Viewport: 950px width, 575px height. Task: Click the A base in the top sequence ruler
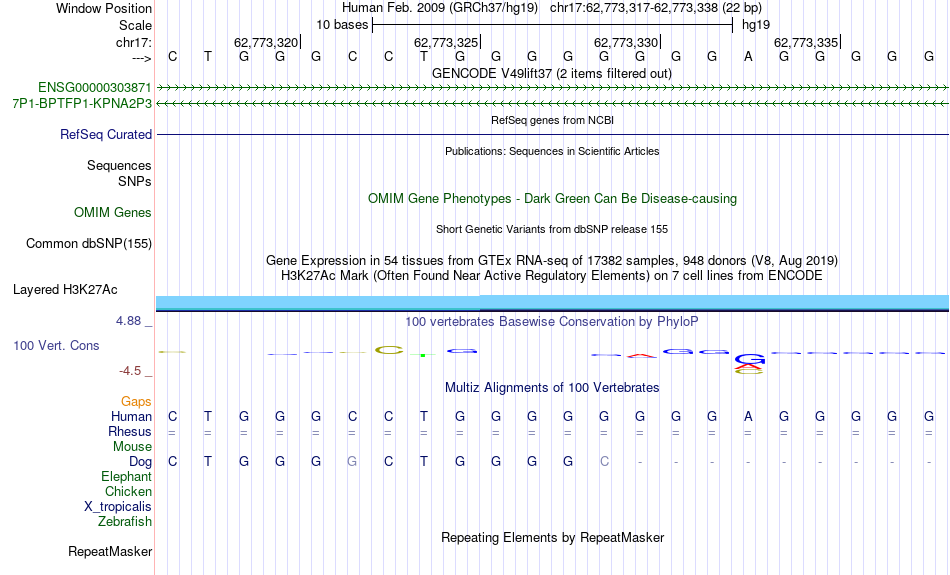748,57
